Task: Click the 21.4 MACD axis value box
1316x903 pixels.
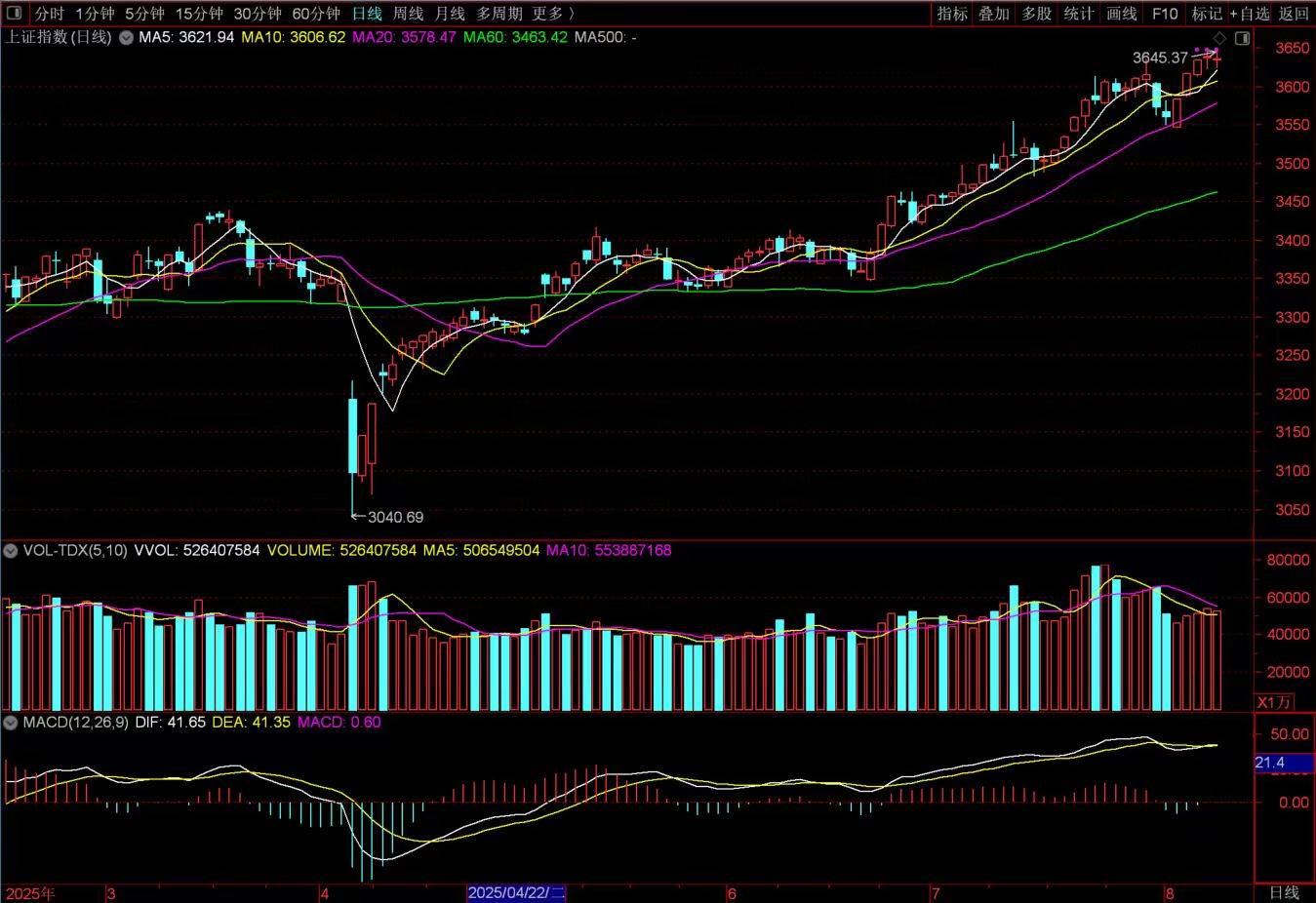Action: click(x=1284, y=763)
